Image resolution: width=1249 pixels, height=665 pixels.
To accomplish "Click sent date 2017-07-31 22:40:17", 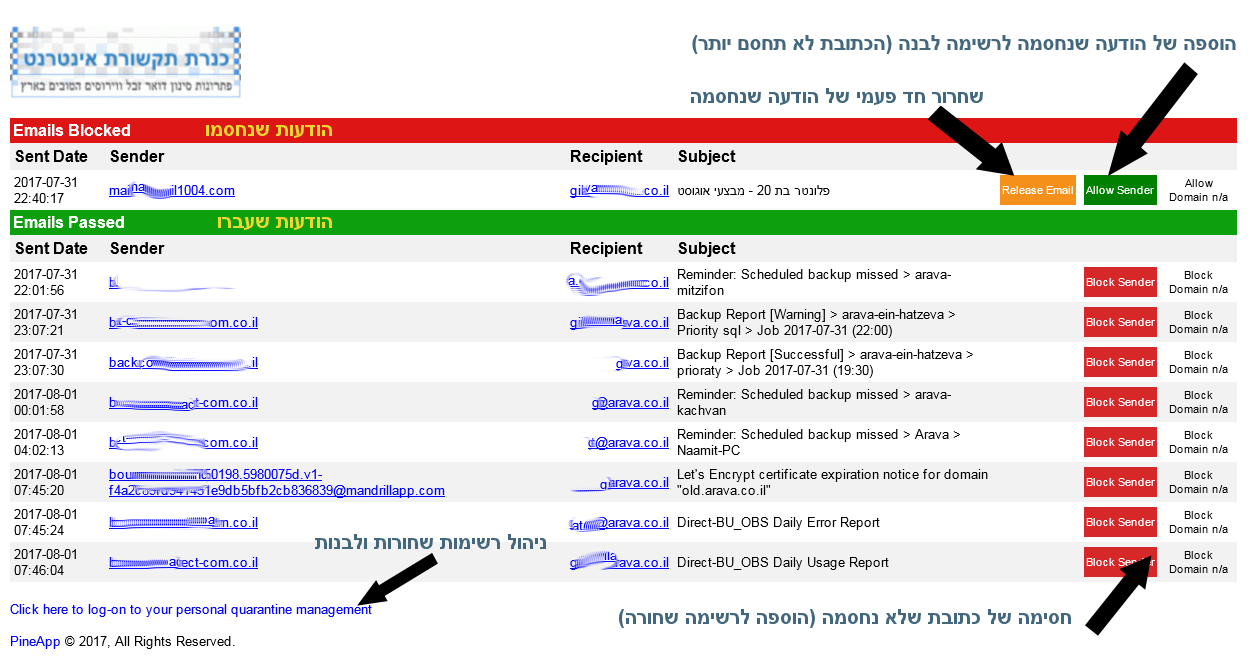I will pyautogui.click(x=46, y=190).
